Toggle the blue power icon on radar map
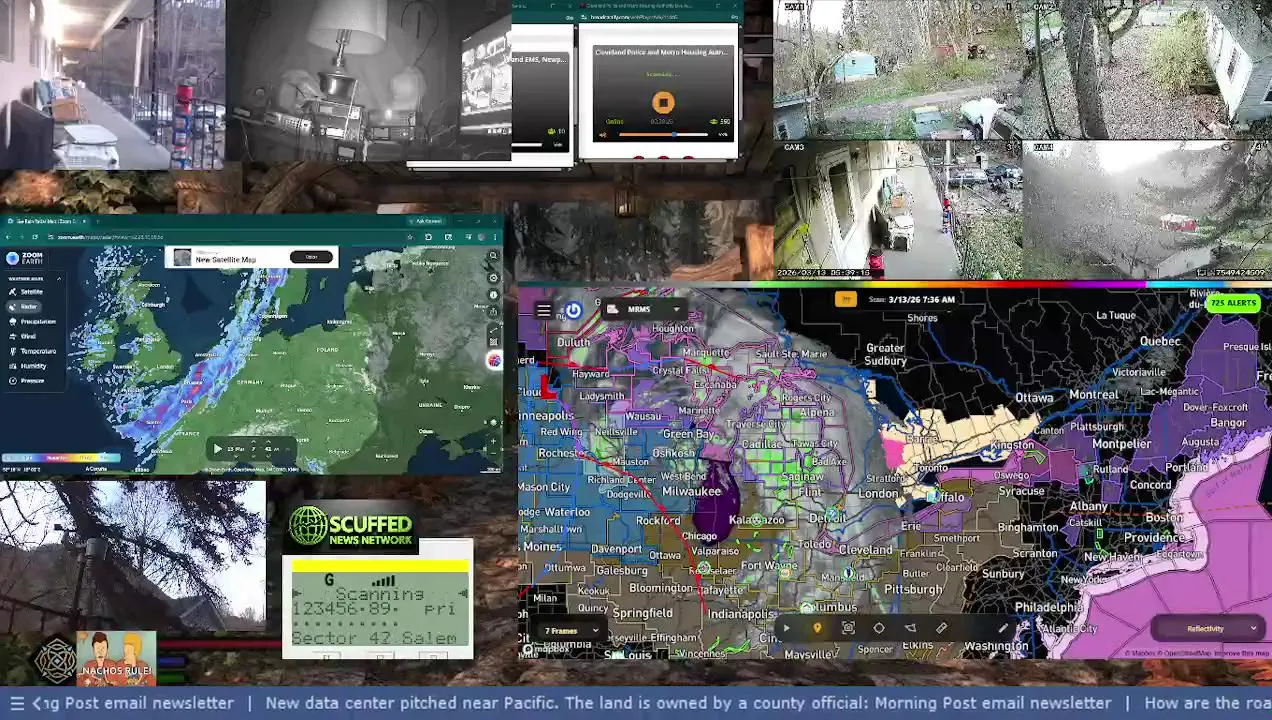1272x720 pixels. [x=573, y=310]
